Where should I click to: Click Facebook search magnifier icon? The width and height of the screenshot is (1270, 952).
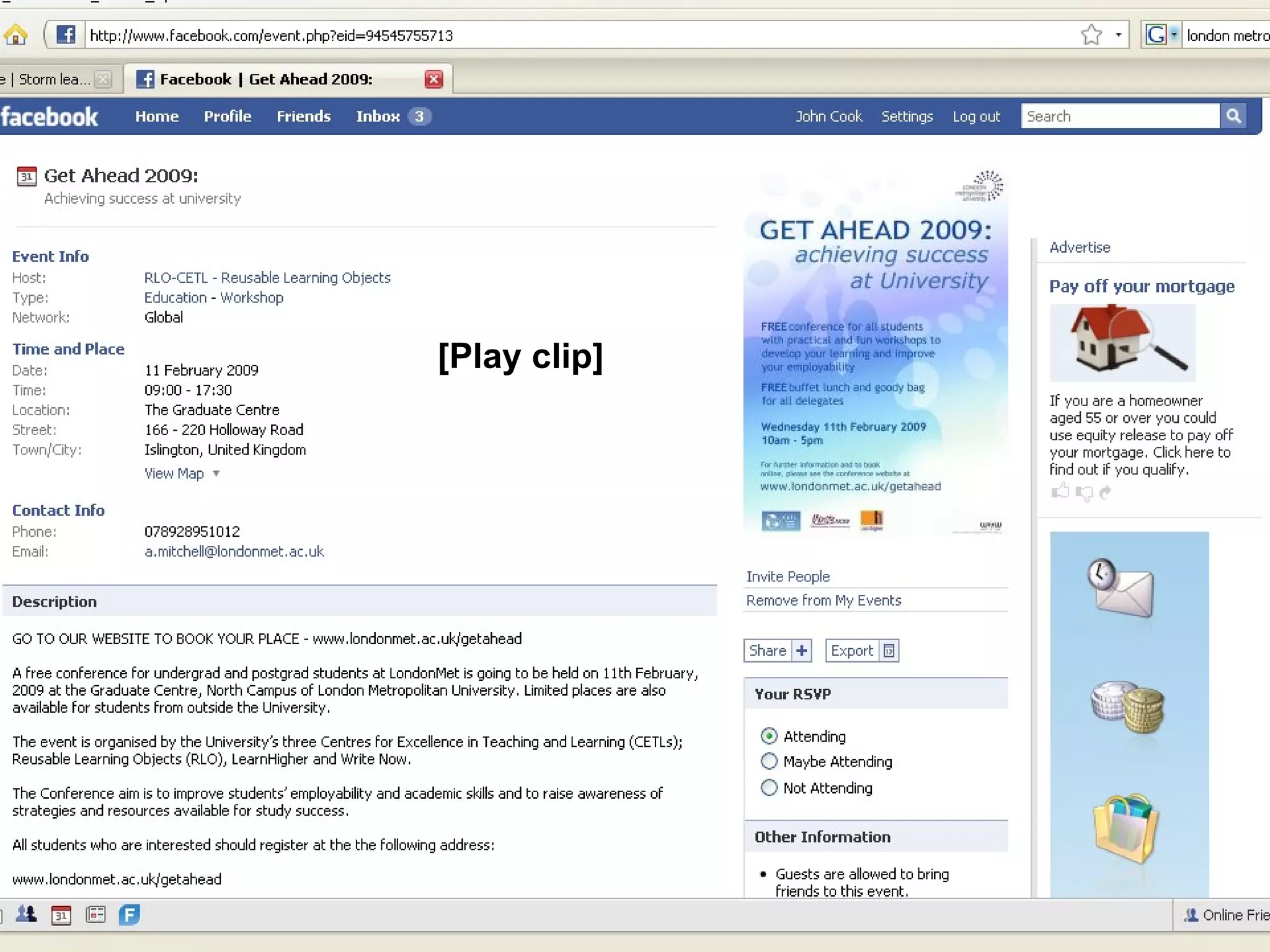1233,116
